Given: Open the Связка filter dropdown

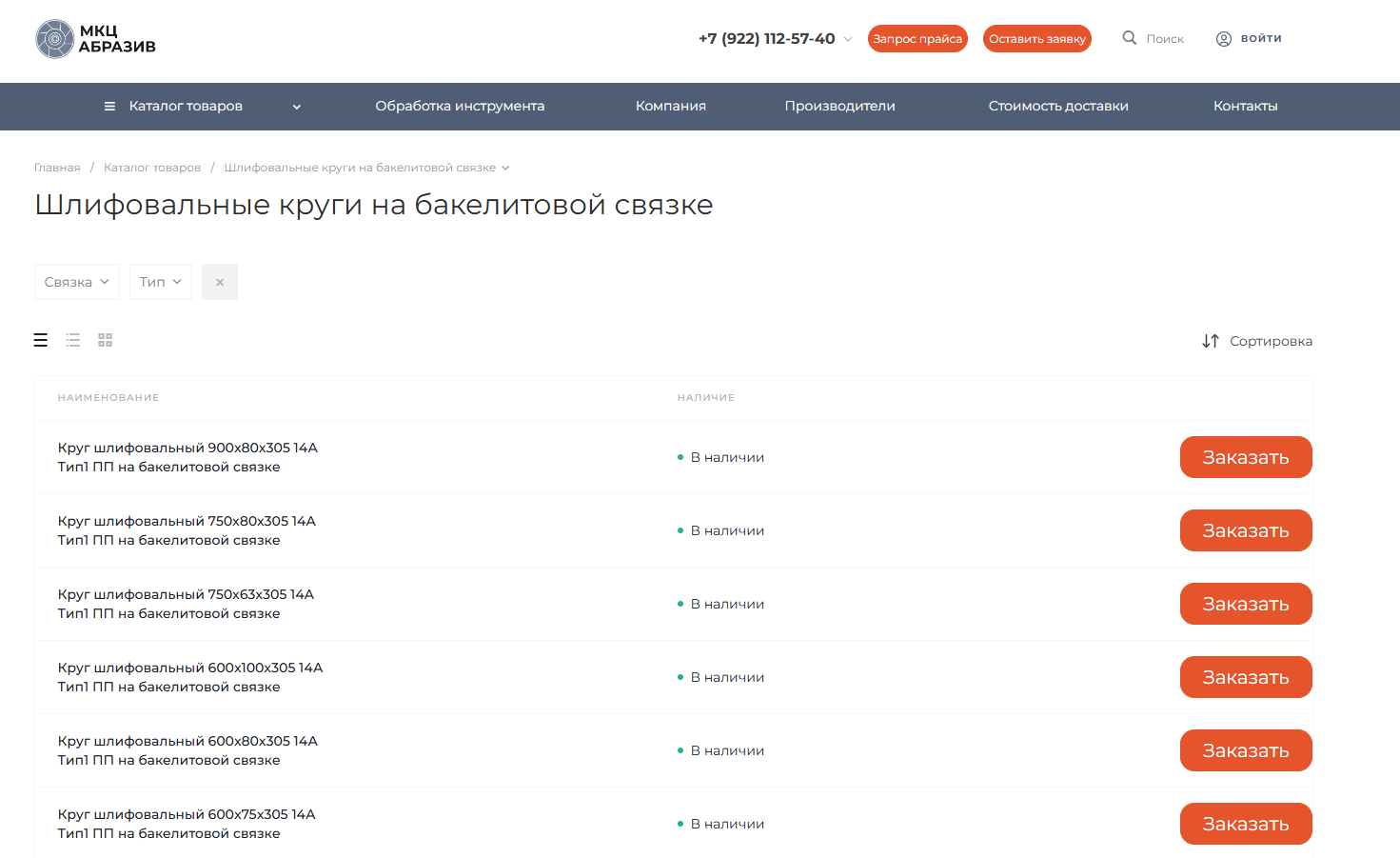Looking at the screenshot, I should [77, 282].
